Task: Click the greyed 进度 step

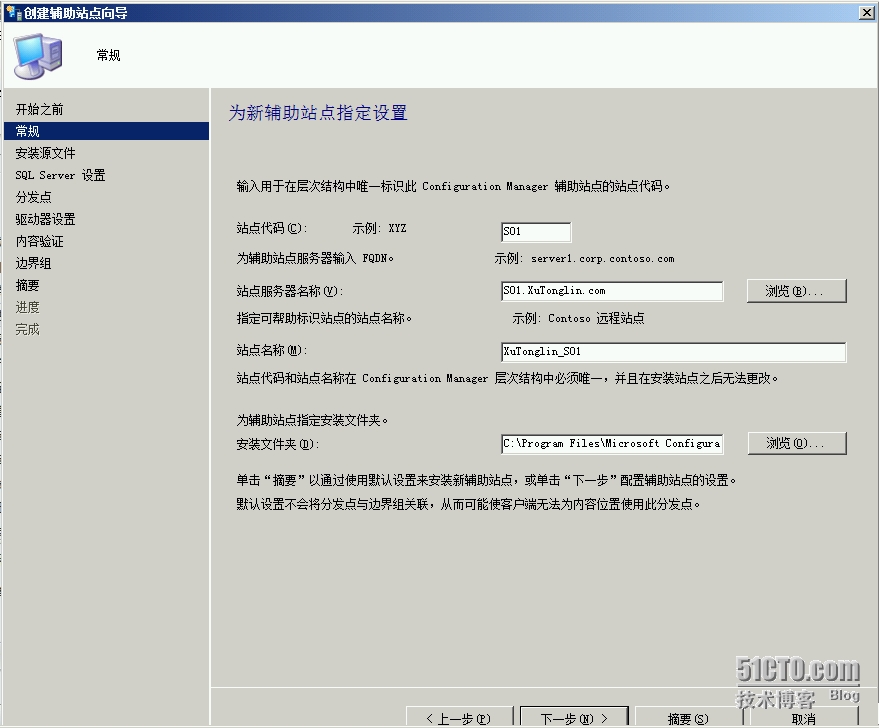Action: click(27, 307)
